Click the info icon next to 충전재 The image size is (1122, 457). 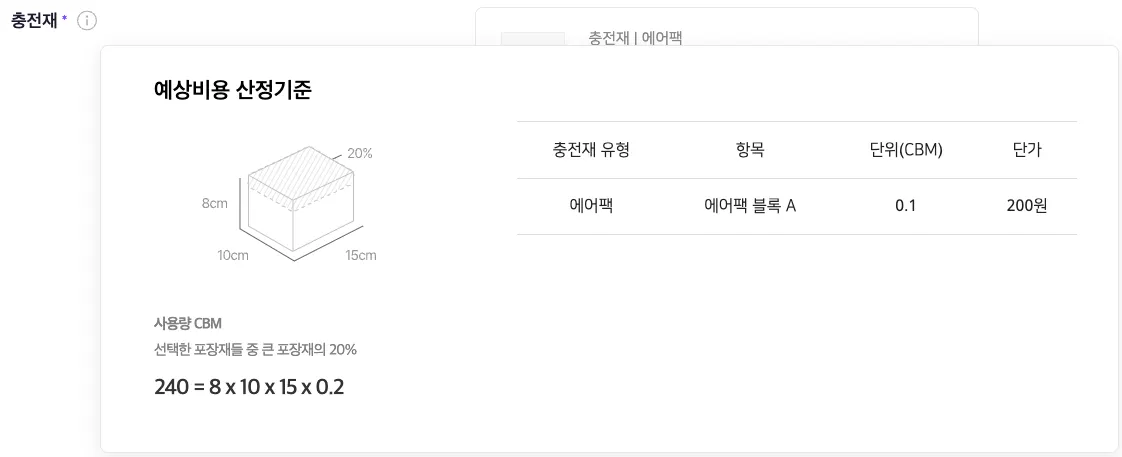pyautogui.click(x=88, y=21)
